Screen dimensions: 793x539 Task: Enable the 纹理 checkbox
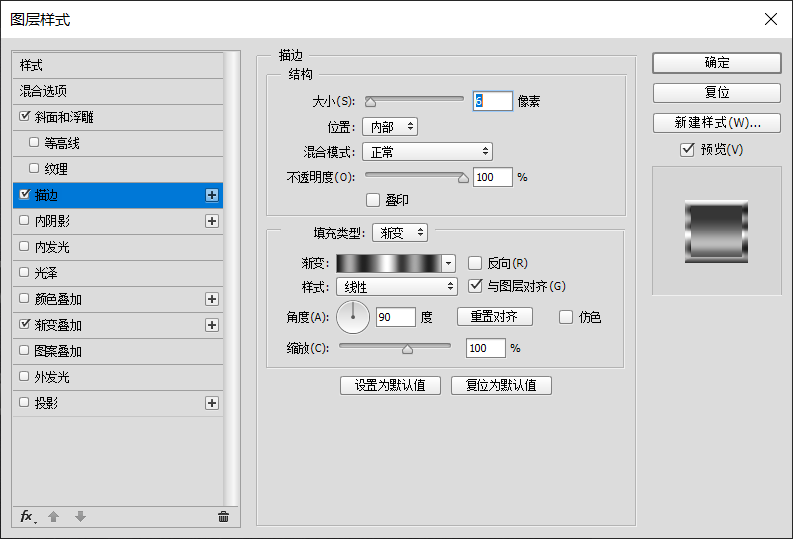coord(34,168)
